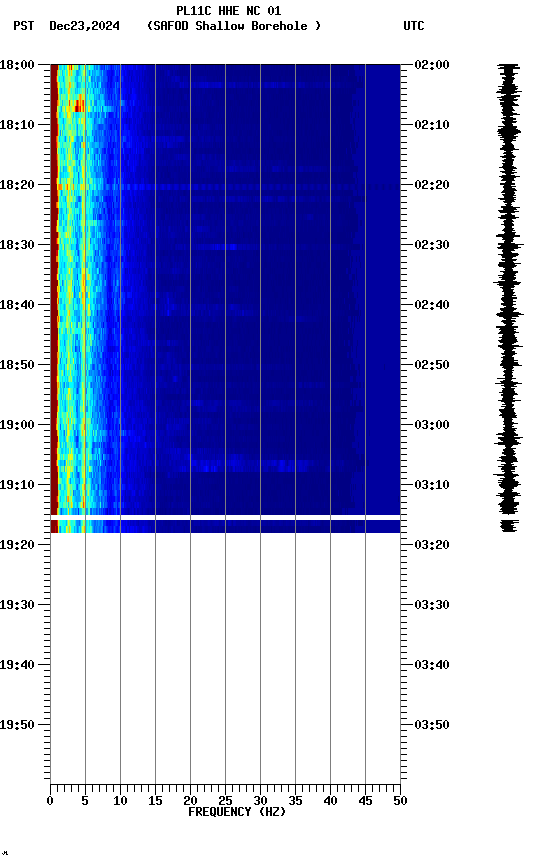Click the seismogram waveform trace
The width and height of the screenshot is (552, 864).
tap(508, 298)
